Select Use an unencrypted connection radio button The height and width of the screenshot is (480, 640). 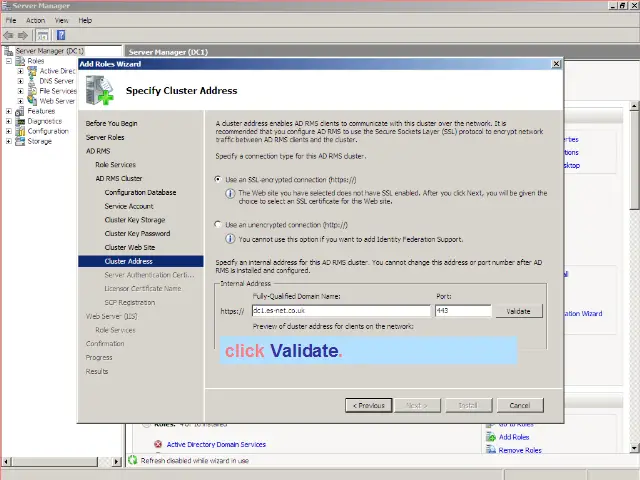tap(218, 224)
